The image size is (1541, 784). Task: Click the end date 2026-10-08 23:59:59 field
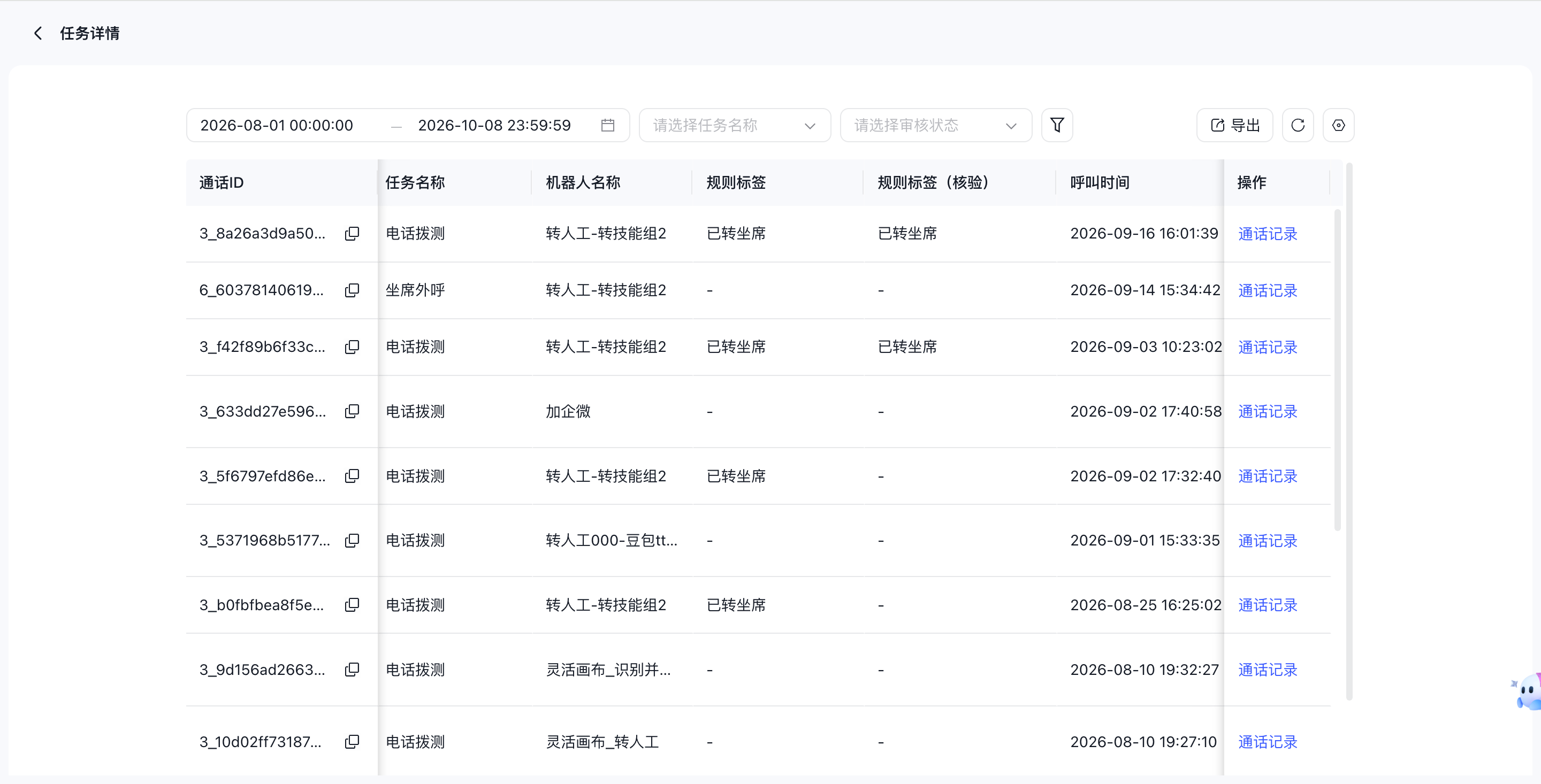(x=494, y=125)
